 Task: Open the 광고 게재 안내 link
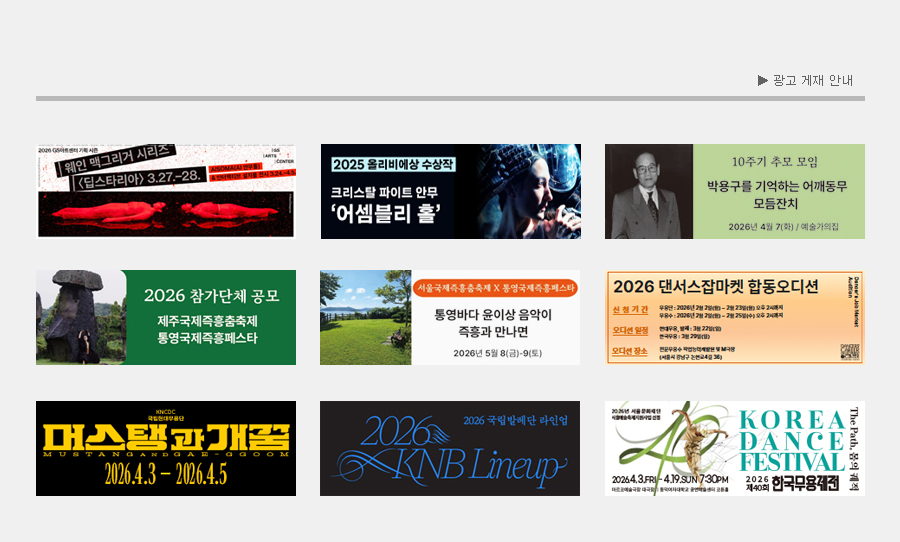pos(812,80)
